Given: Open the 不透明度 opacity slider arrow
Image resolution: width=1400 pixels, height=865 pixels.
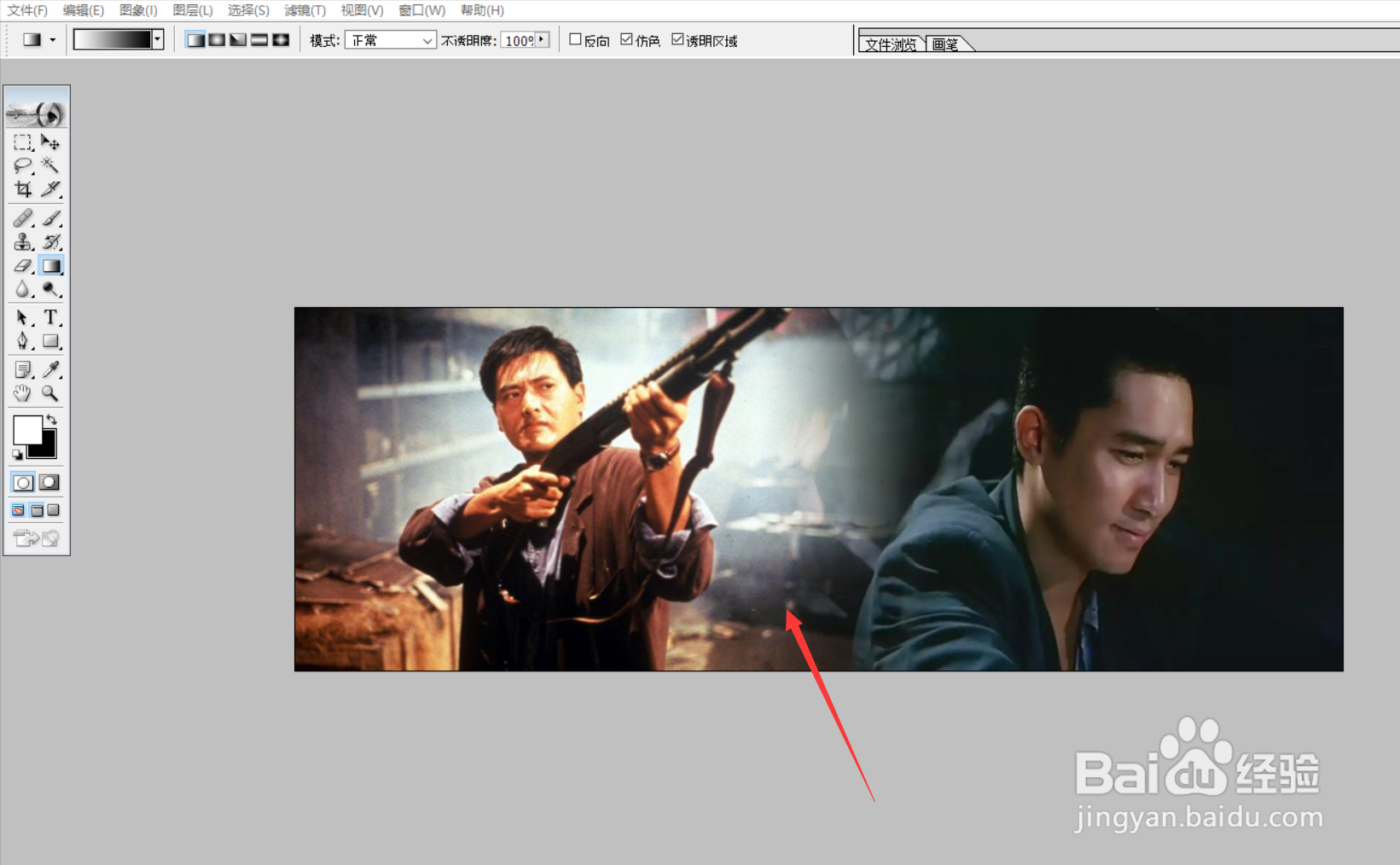Looking at the screenshot, I should [x=542, y=40].
